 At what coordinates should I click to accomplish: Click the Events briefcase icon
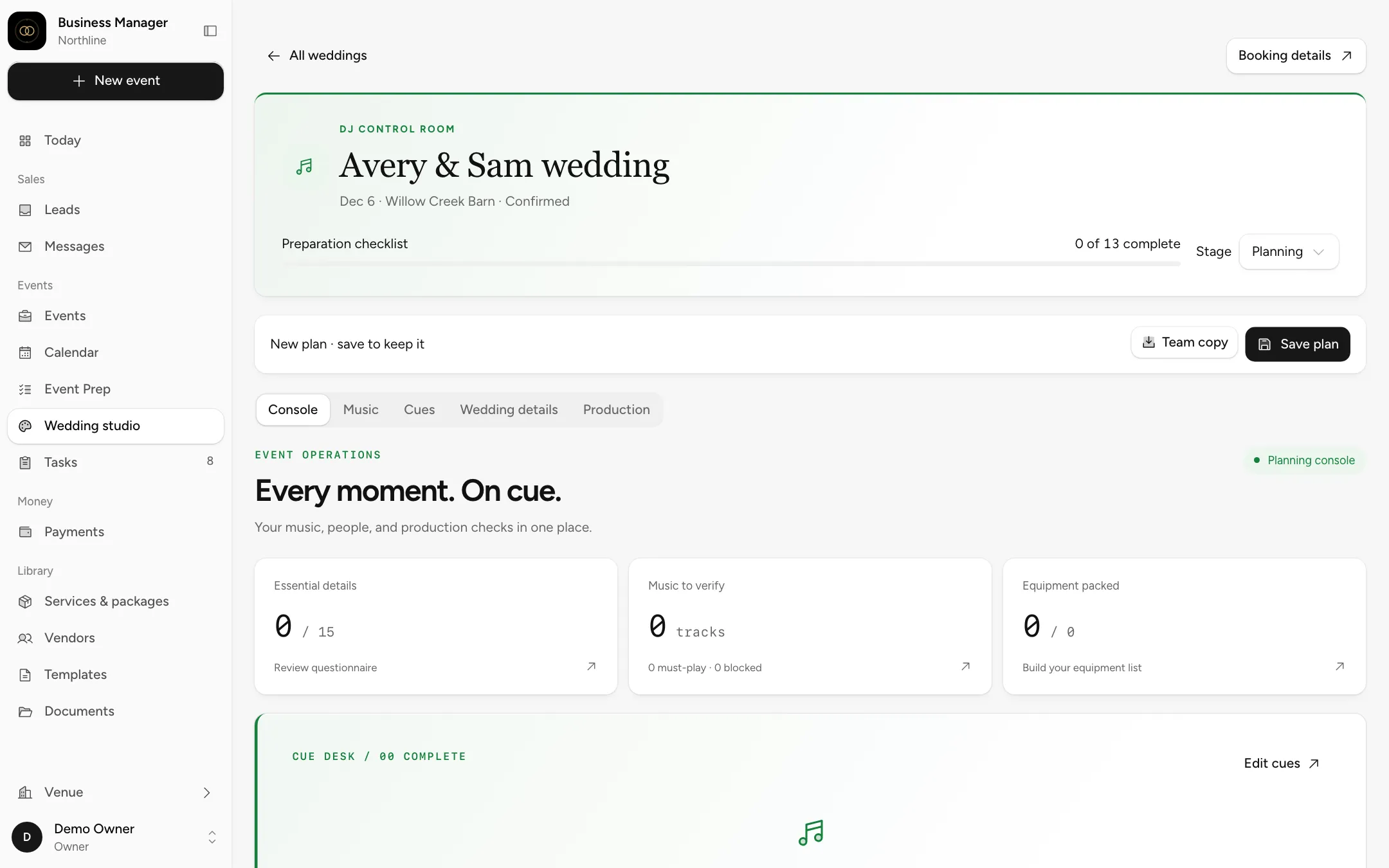[x=25, y=316]
